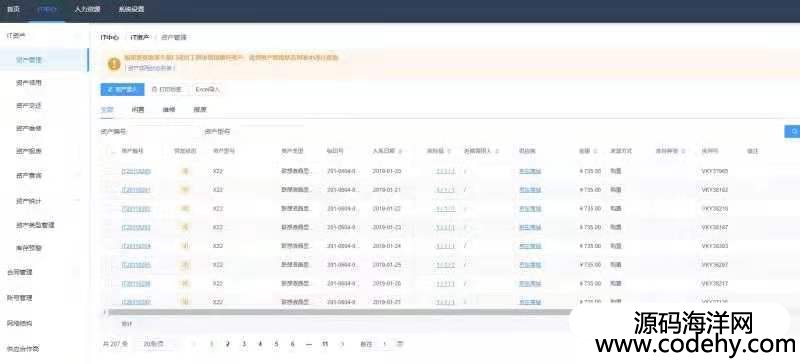Viewport: 800px width, 364px height.
Task: Collapse the IT assets sidebar group
Action: (x=78, y=36)
